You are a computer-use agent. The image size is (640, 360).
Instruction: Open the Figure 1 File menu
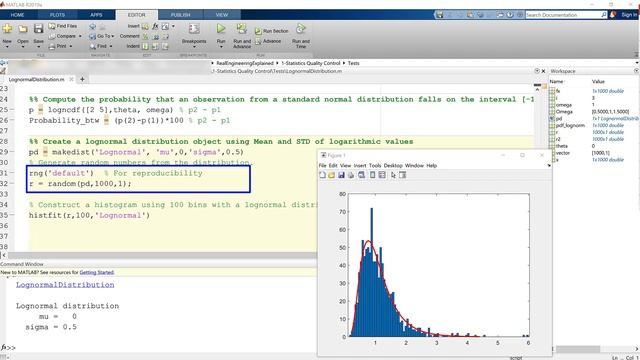(x=322, y=165)
